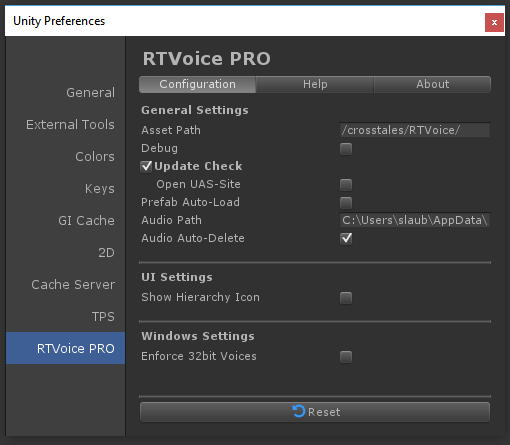Screen dimensions: 510x445
Task: Enable Open UAS-Site checkbox
Action: pos(346,185)
